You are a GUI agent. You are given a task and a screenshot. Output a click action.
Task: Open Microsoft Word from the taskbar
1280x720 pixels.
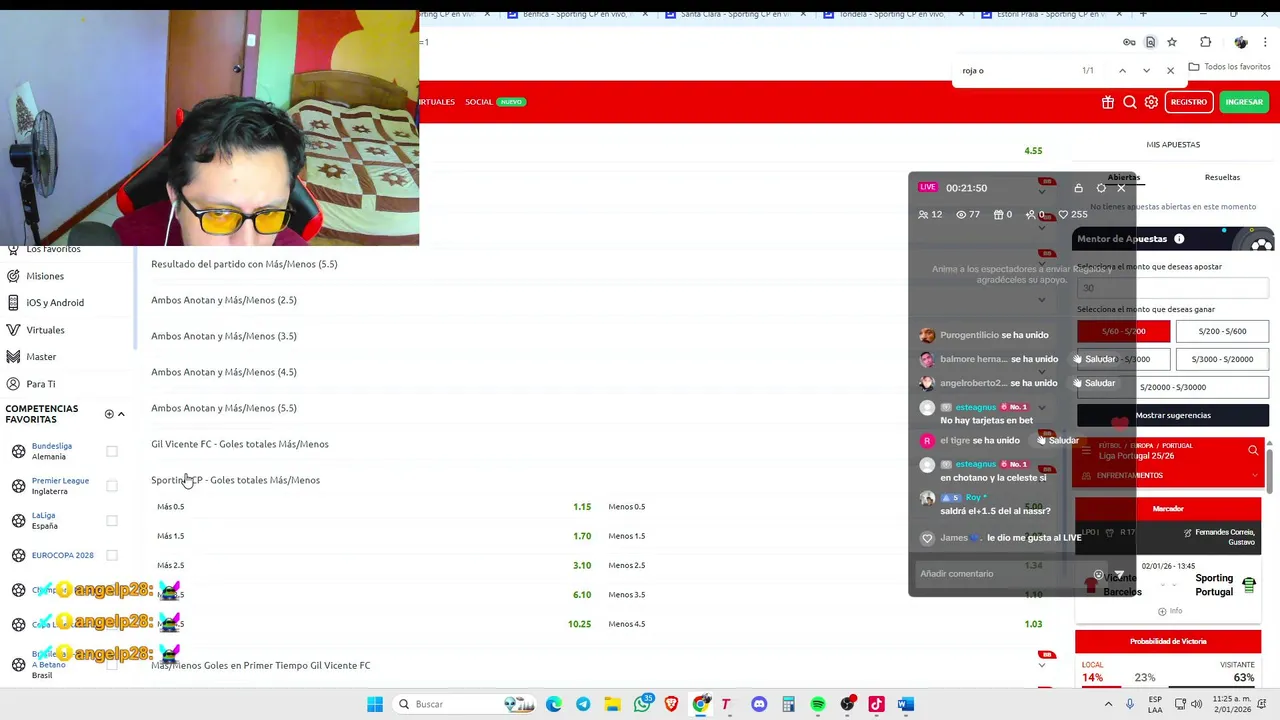(x=905, y=704)
